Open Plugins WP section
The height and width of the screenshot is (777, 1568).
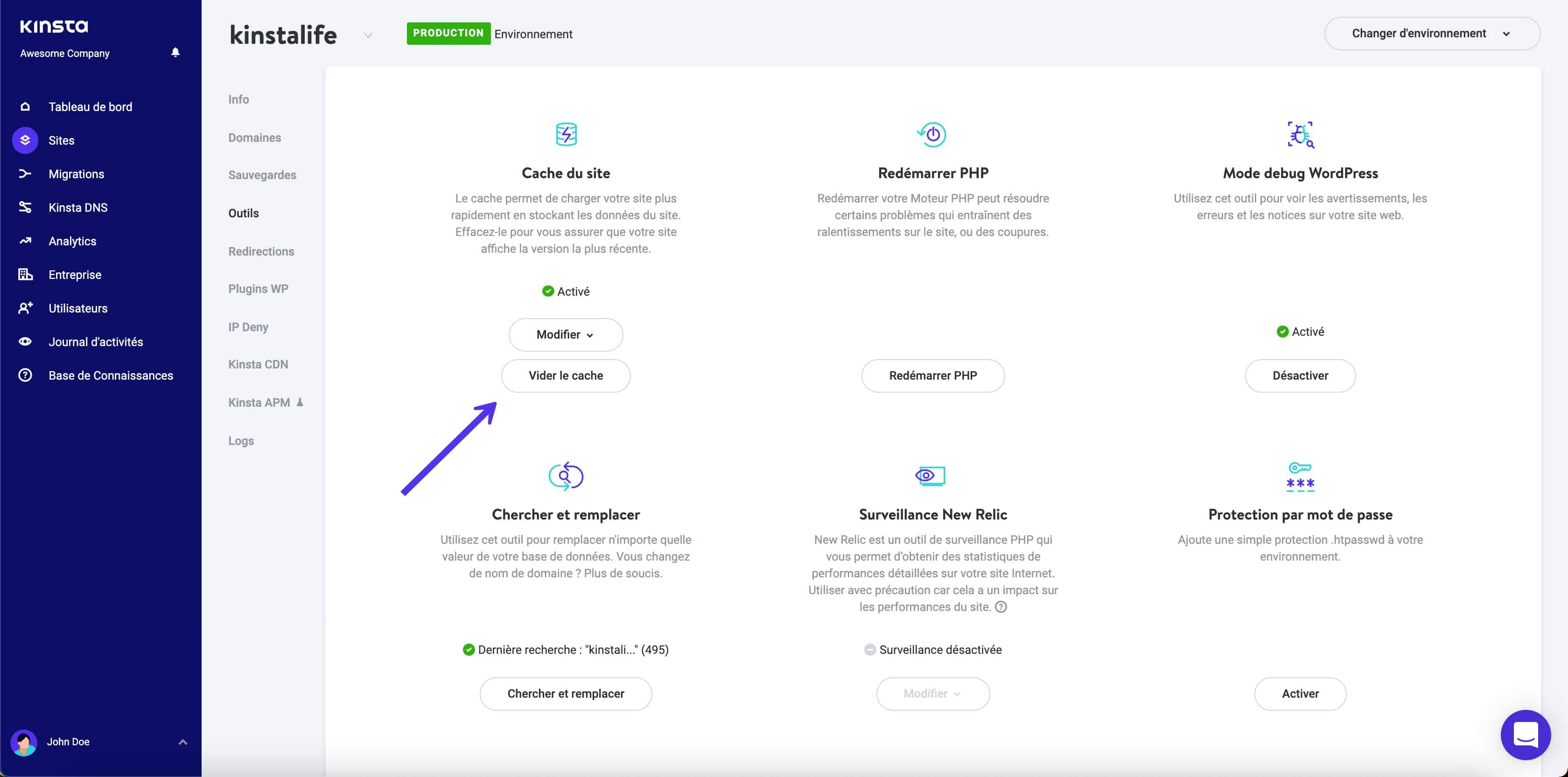point(258,288)
